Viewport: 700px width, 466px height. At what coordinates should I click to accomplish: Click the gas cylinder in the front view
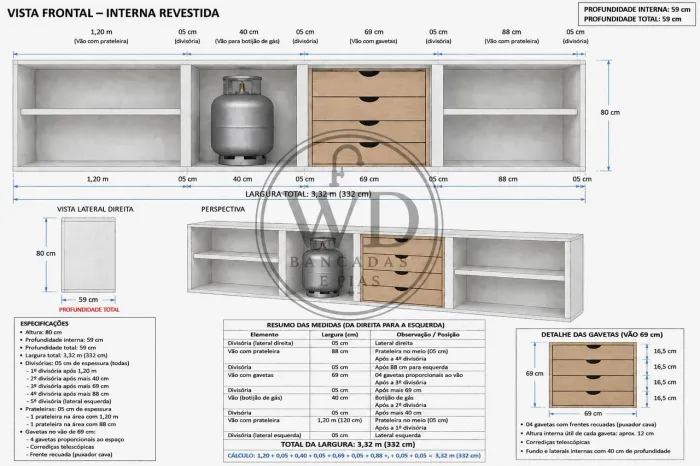(x=242, y=121)
